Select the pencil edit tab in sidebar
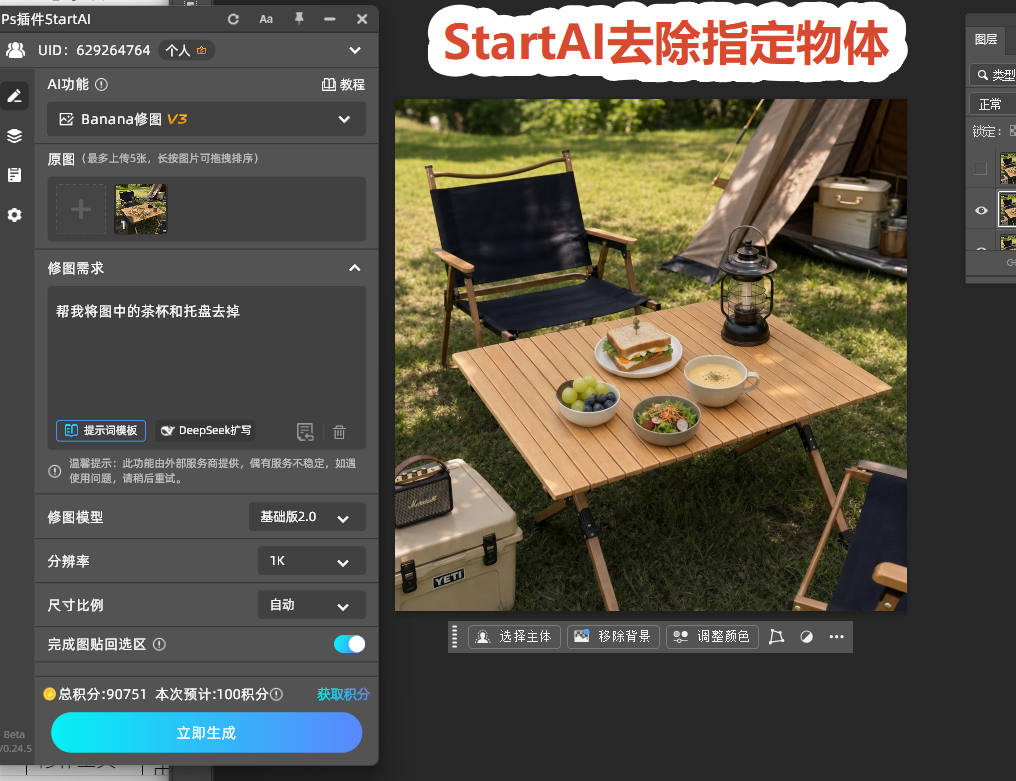 (x=14, y=97)
